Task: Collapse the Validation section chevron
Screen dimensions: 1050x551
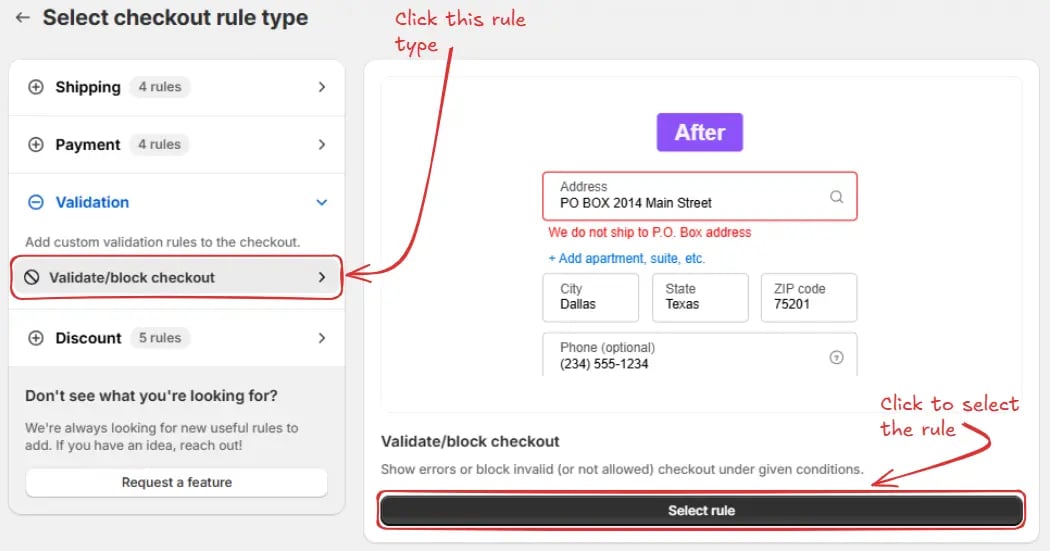Action: coord(322,202)
